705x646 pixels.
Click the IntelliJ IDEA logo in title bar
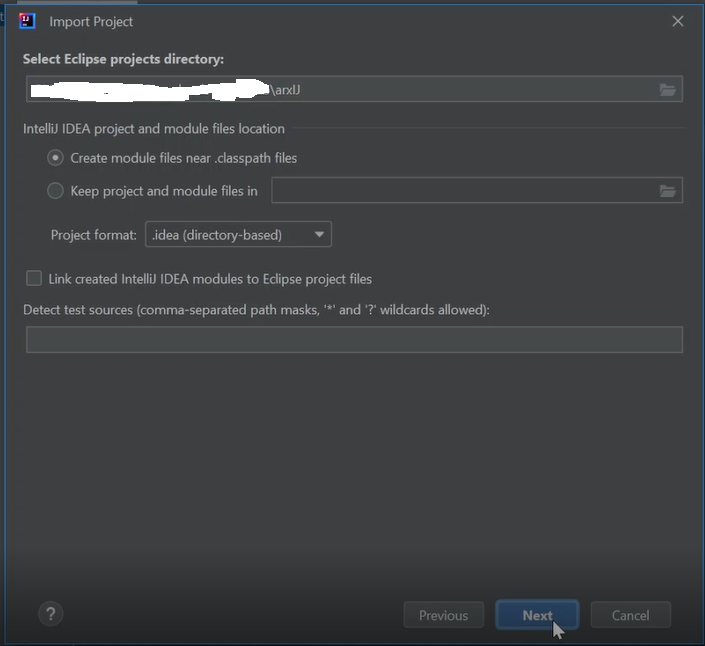27,21
